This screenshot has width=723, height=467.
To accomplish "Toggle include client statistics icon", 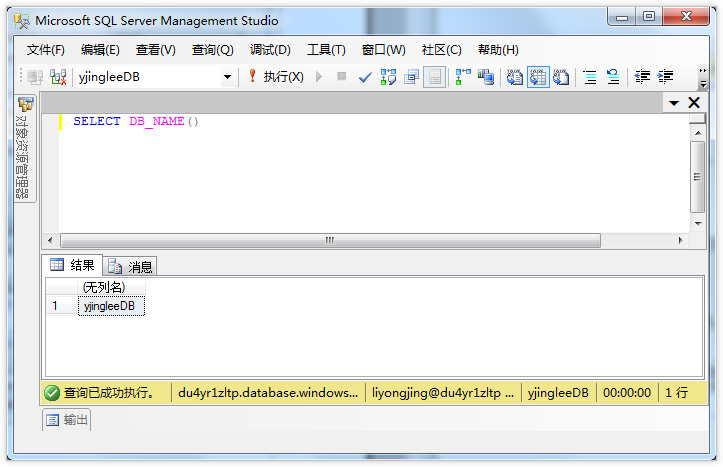I will coord(486,77).
